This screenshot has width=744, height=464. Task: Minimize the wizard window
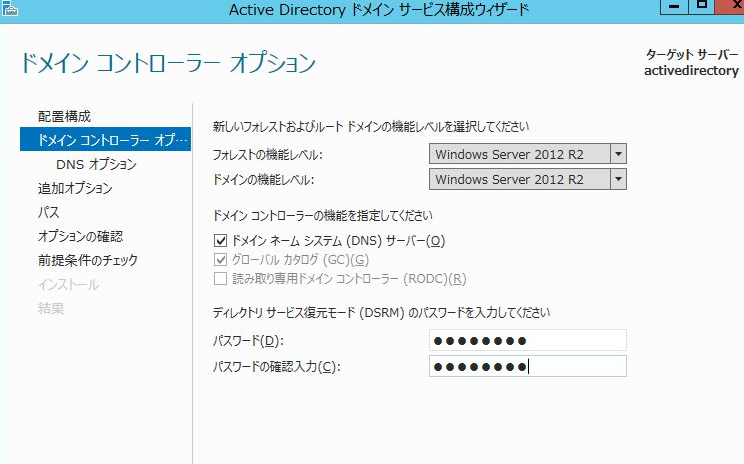(674, 6)
